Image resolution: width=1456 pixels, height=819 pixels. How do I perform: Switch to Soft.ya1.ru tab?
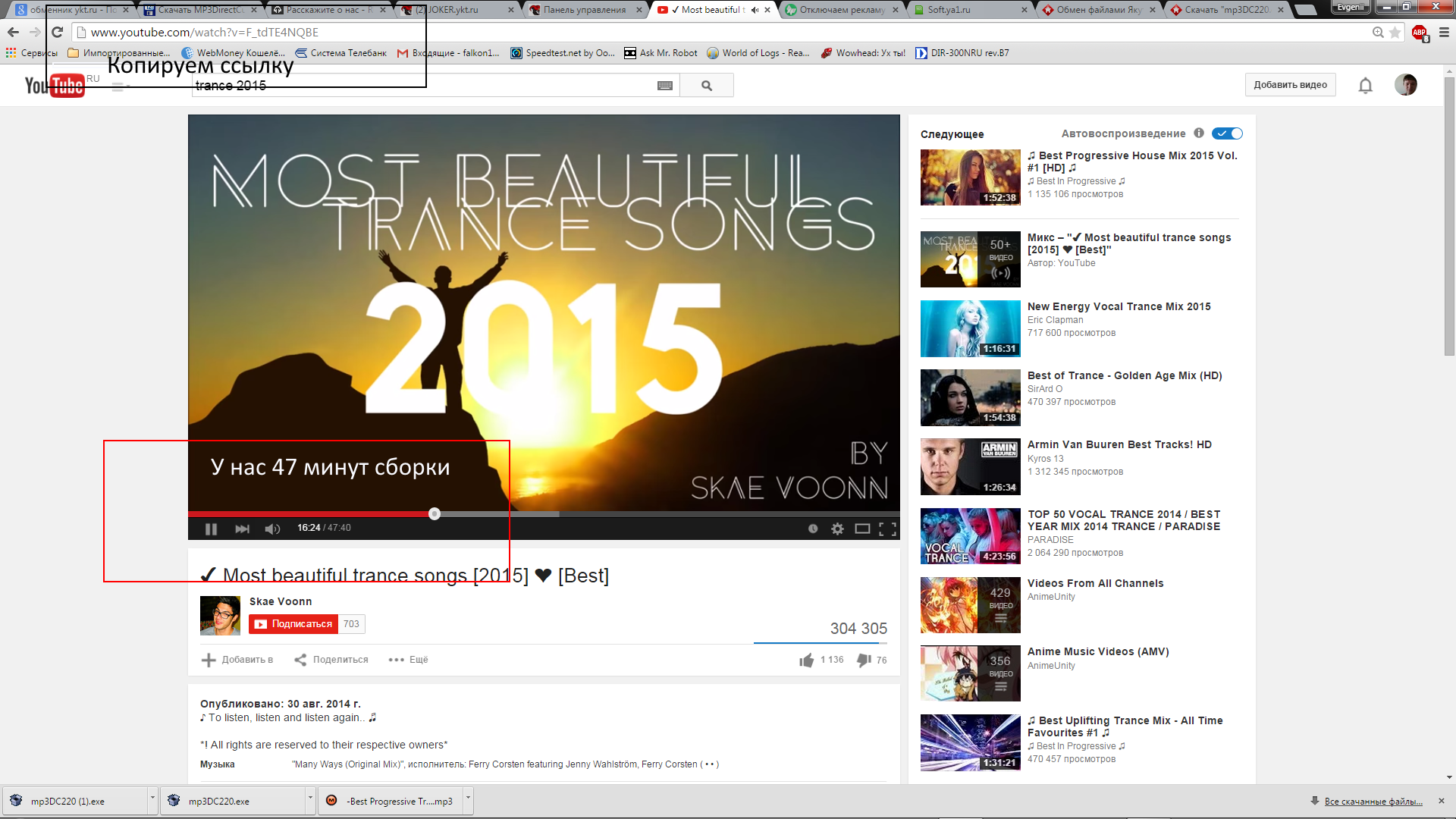(x=971, y=10)
